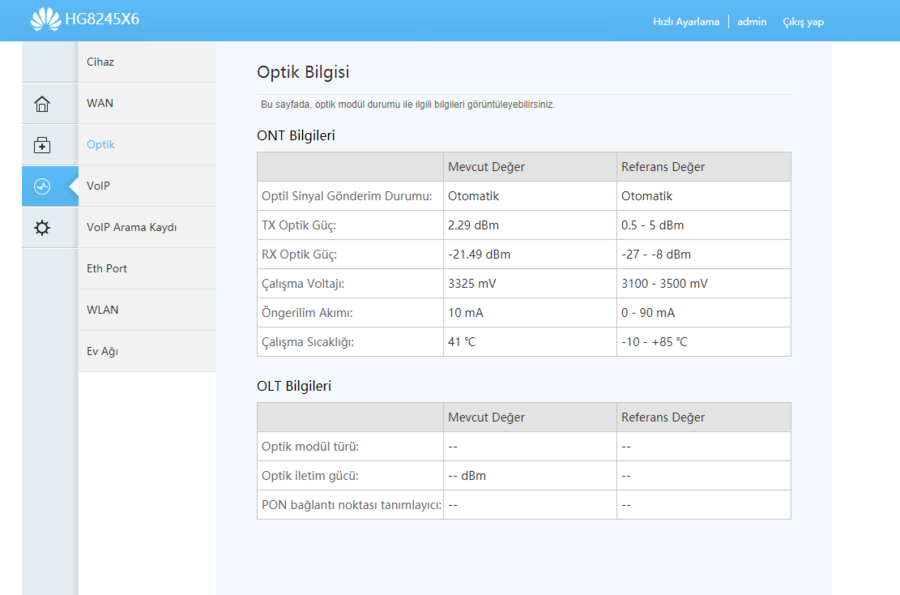Screen dimensions: 900x595
Task: Open the VoIP information page
Action: coord(98,186)
